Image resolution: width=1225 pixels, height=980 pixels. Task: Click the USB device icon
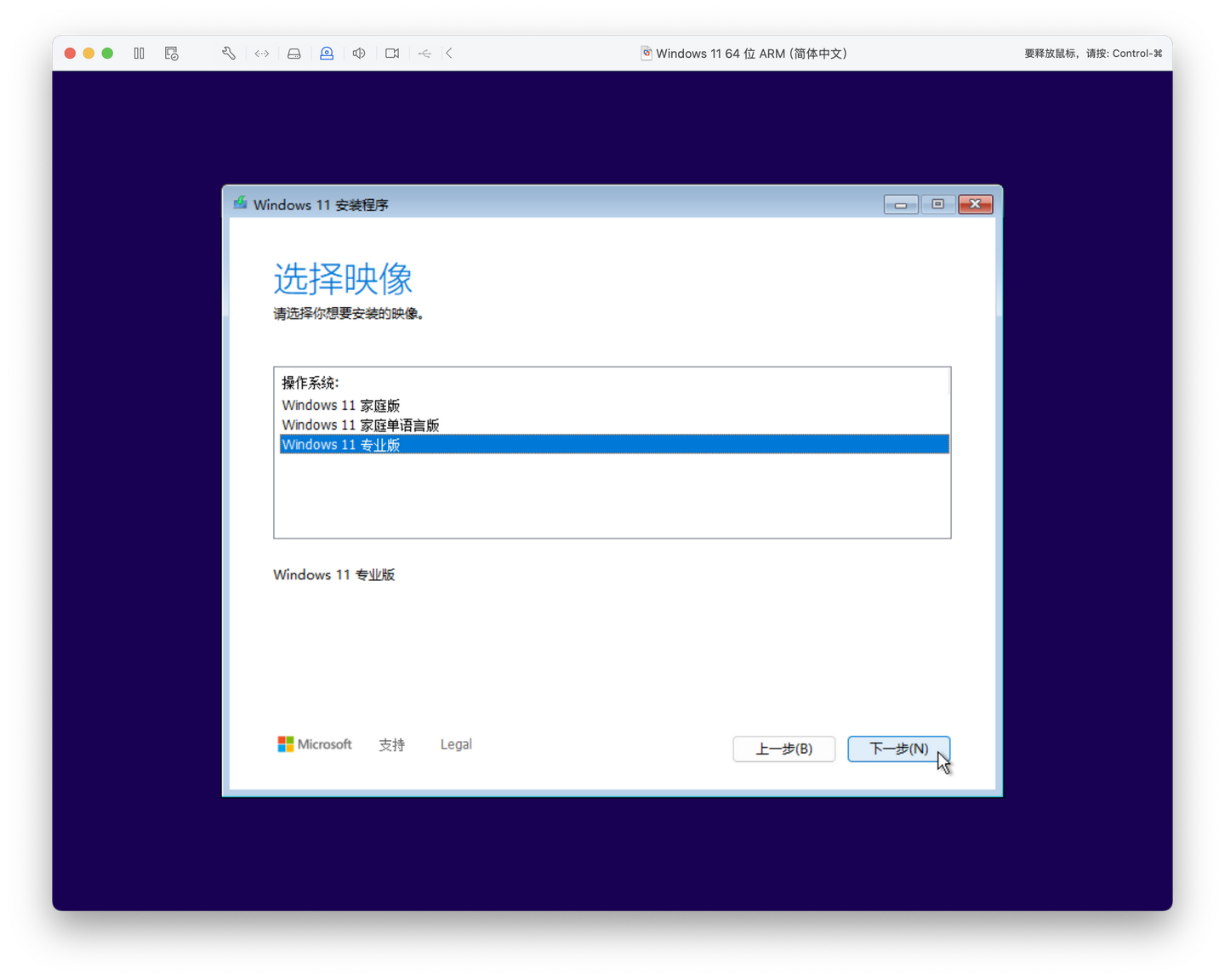tap(424, 54)
